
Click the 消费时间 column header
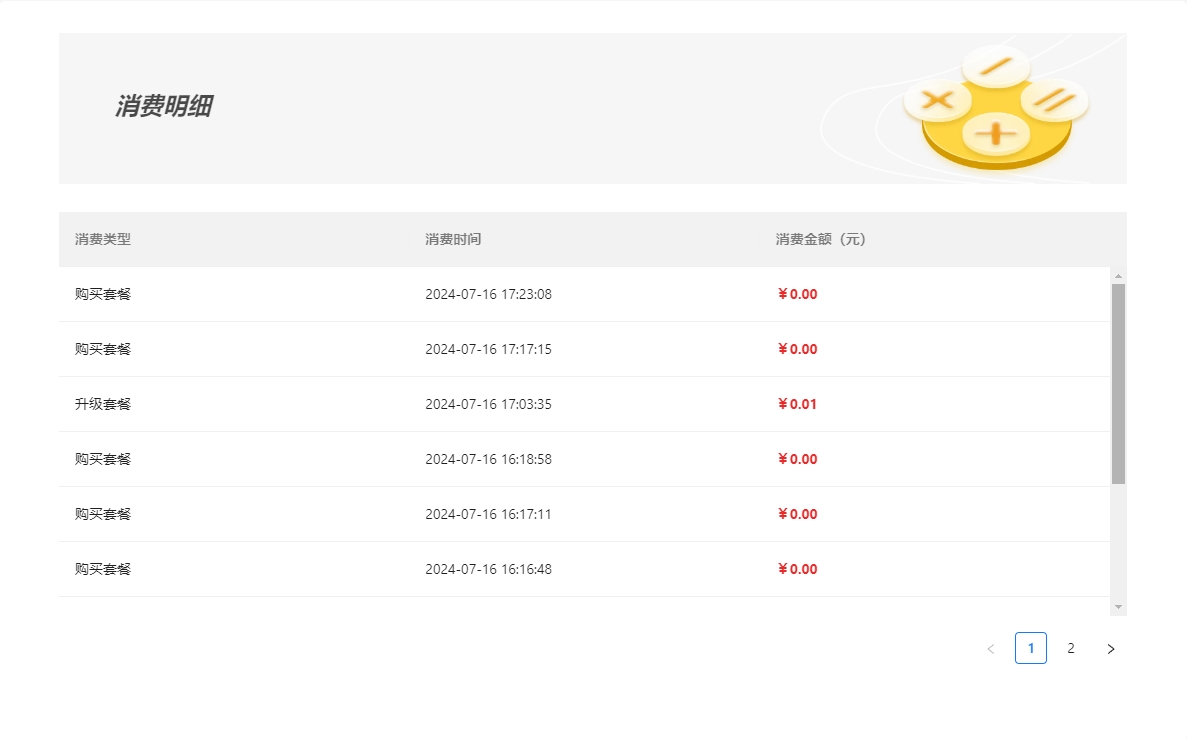[453, 240]
